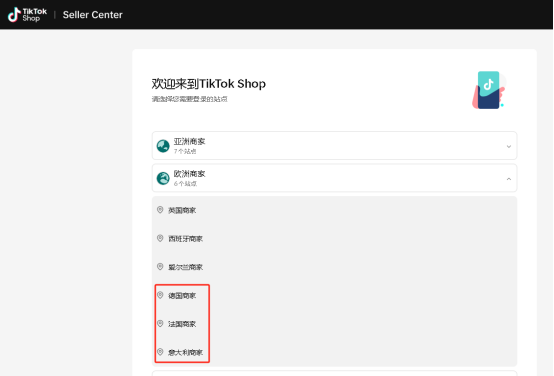The height and width of the screenshot is (376, 554).
Task: Click the location pin next to 法国商家
Action: [x=160, y=323]
